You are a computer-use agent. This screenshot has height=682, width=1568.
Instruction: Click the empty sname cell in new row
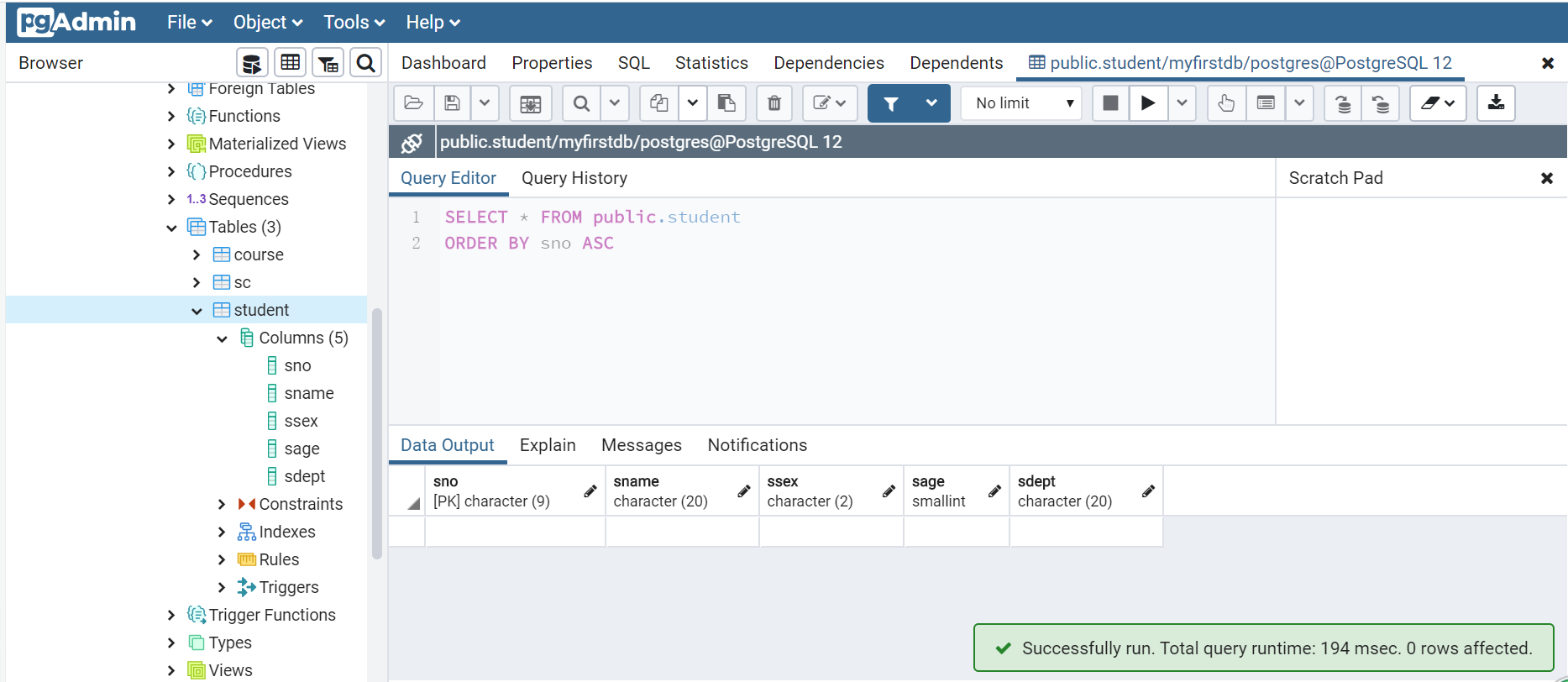click(x=682, y=532)
